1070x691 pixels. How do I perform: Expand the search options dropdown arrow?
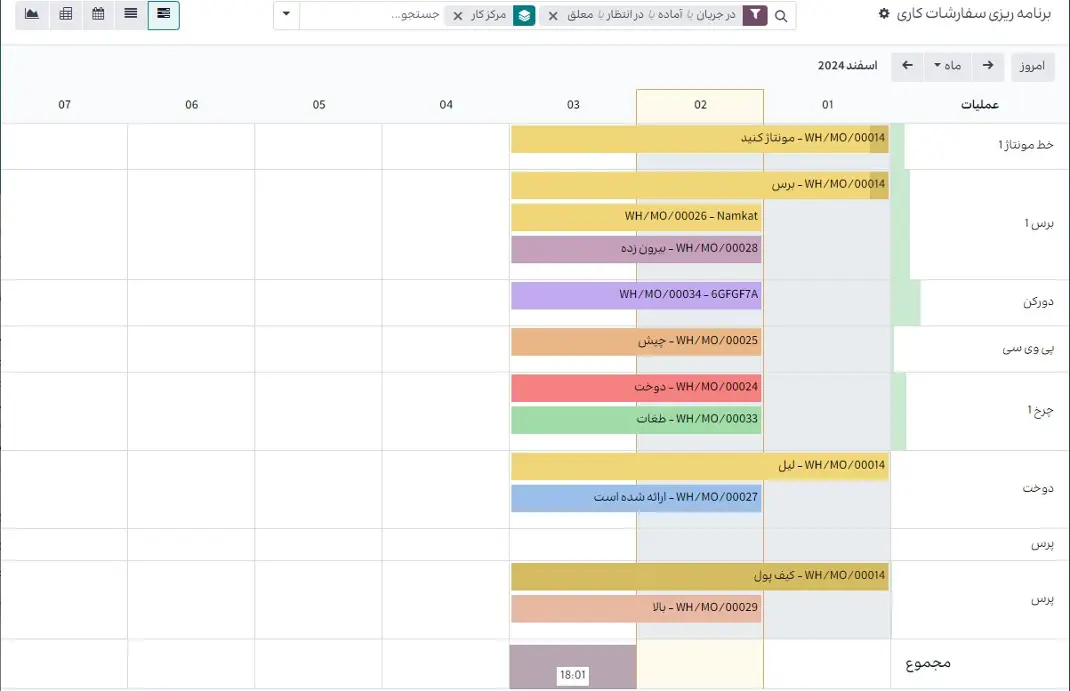click(286, 15)
